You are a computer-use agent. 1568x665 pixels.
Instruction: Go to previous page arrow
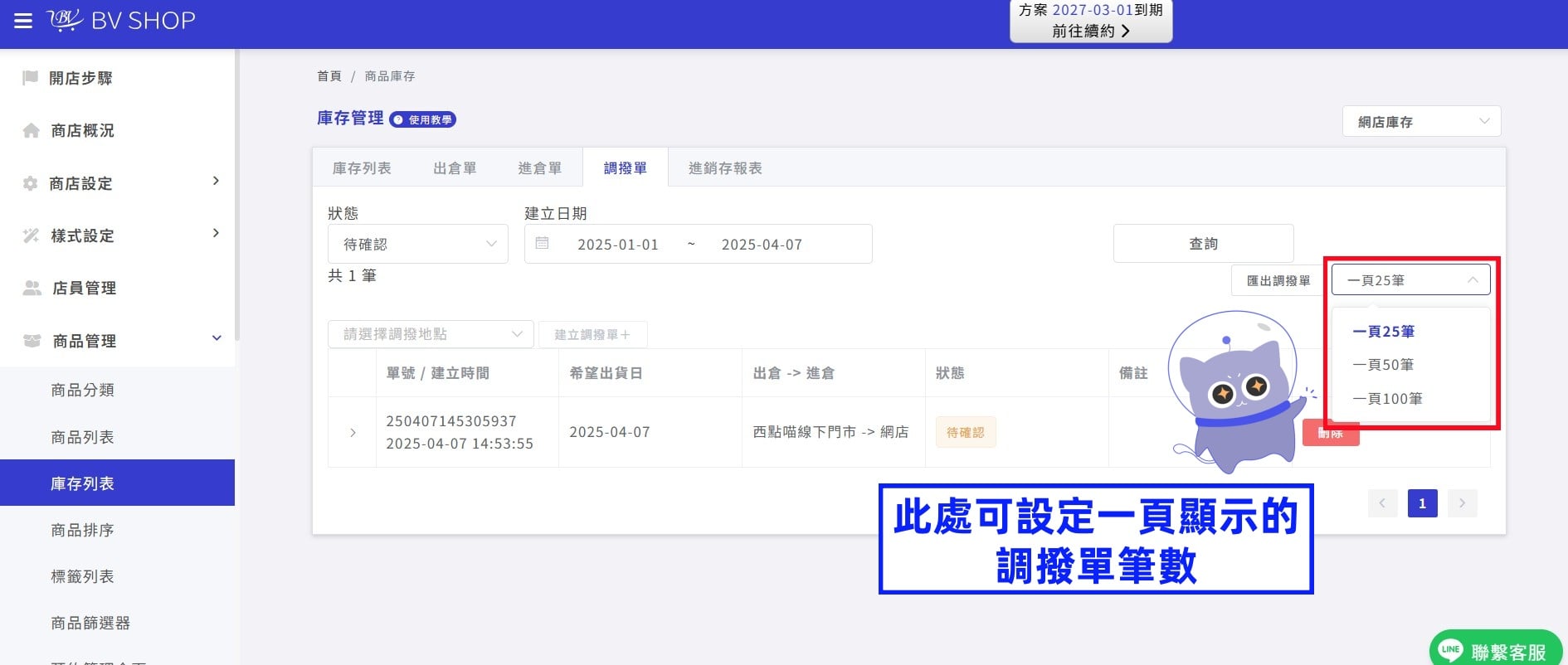(1383, 503)
